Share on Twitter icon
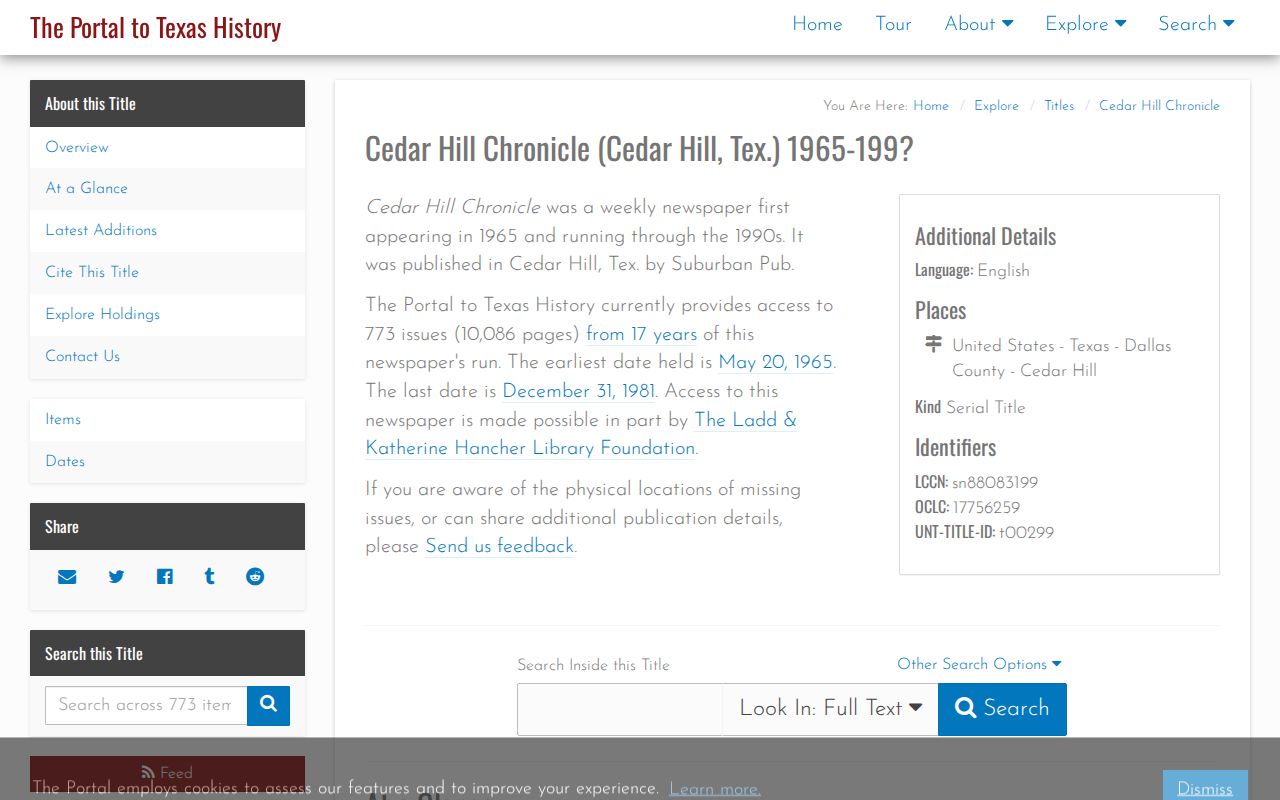The image size is (1280, 800). pos(116,577)
